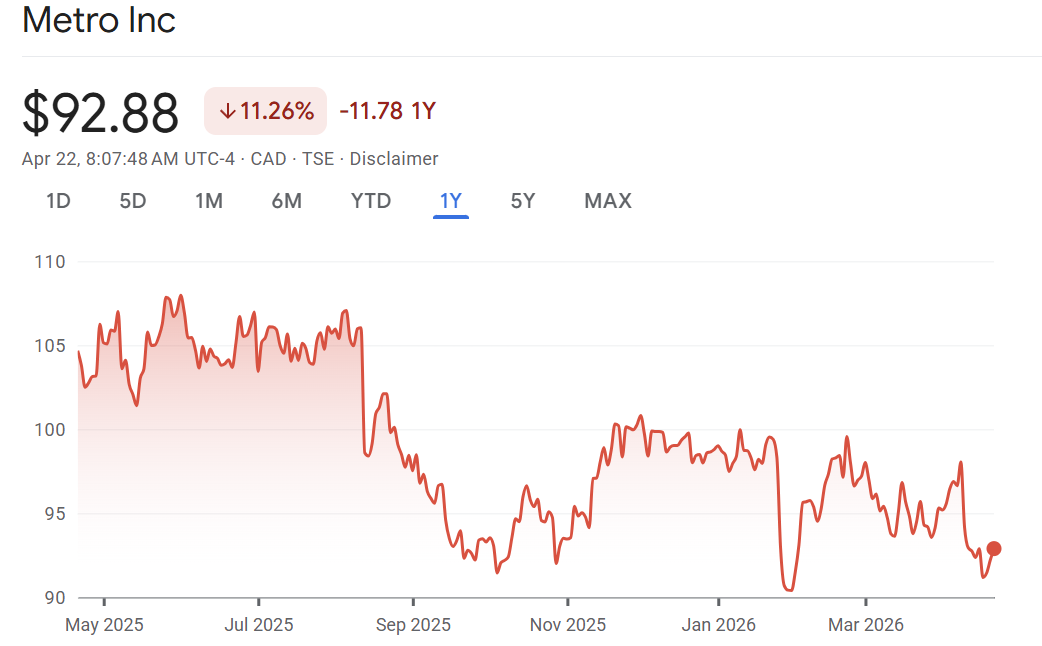Click the 110 y-axis label
Screen dimensions: 1042x646
pos(49,262)
